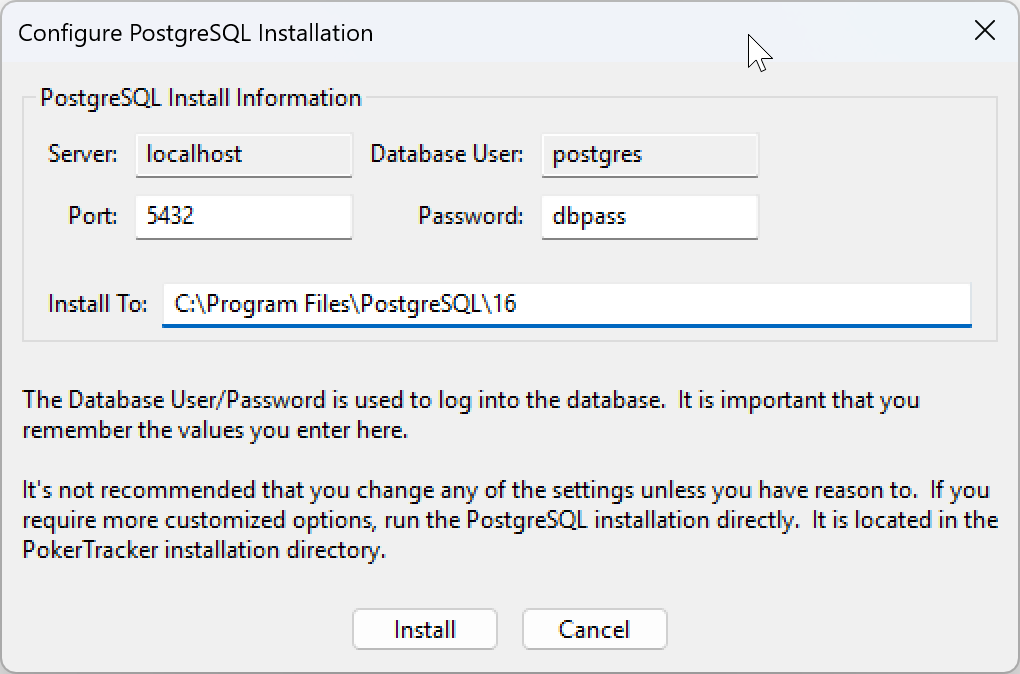
Task: Close the Configure PostgreSQL Installation window
Action: [985, 31]
